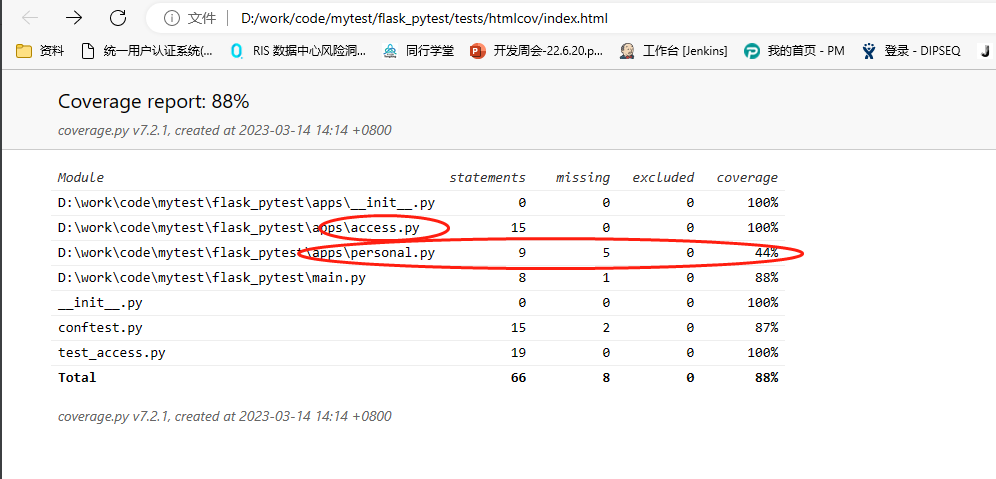Click missing count 5 for personal.py
Screen dimensions: 996x479
[606, 253]
